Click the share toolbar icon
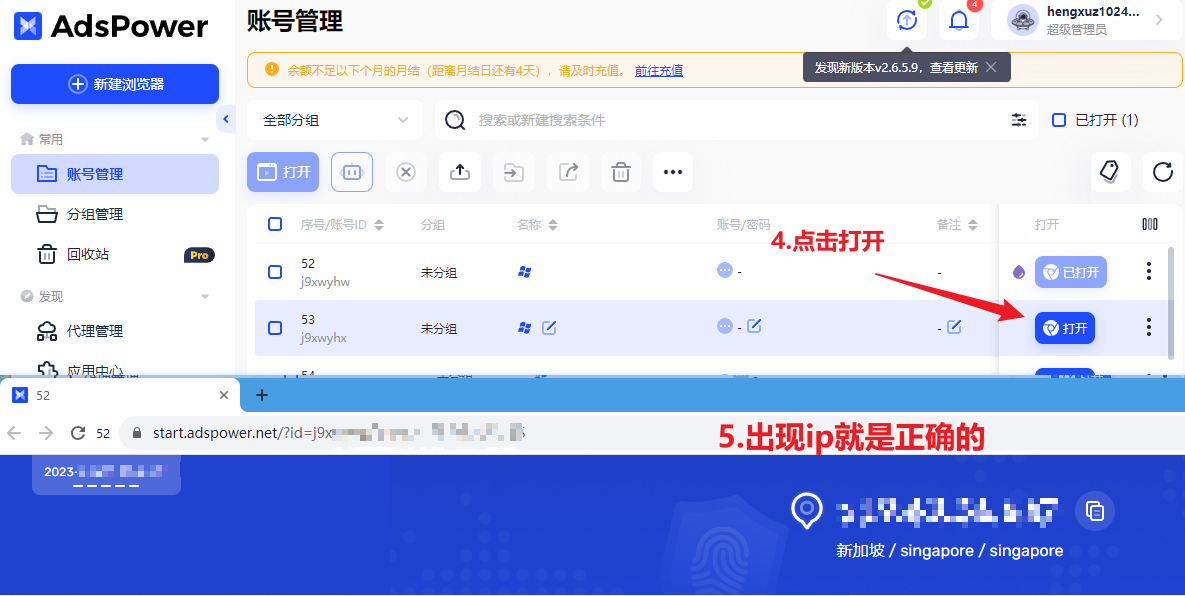The height and width of the screenshot is (596, 1185). (x=568, y=172)
